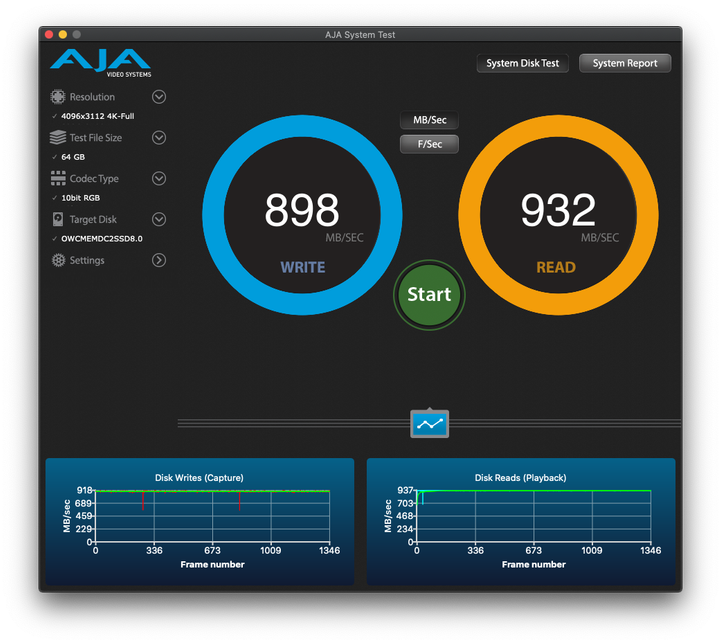The height and width of the screenshot is (642, 720).
Task: Expand the Codec Type chevron
Action: point(159,179)
